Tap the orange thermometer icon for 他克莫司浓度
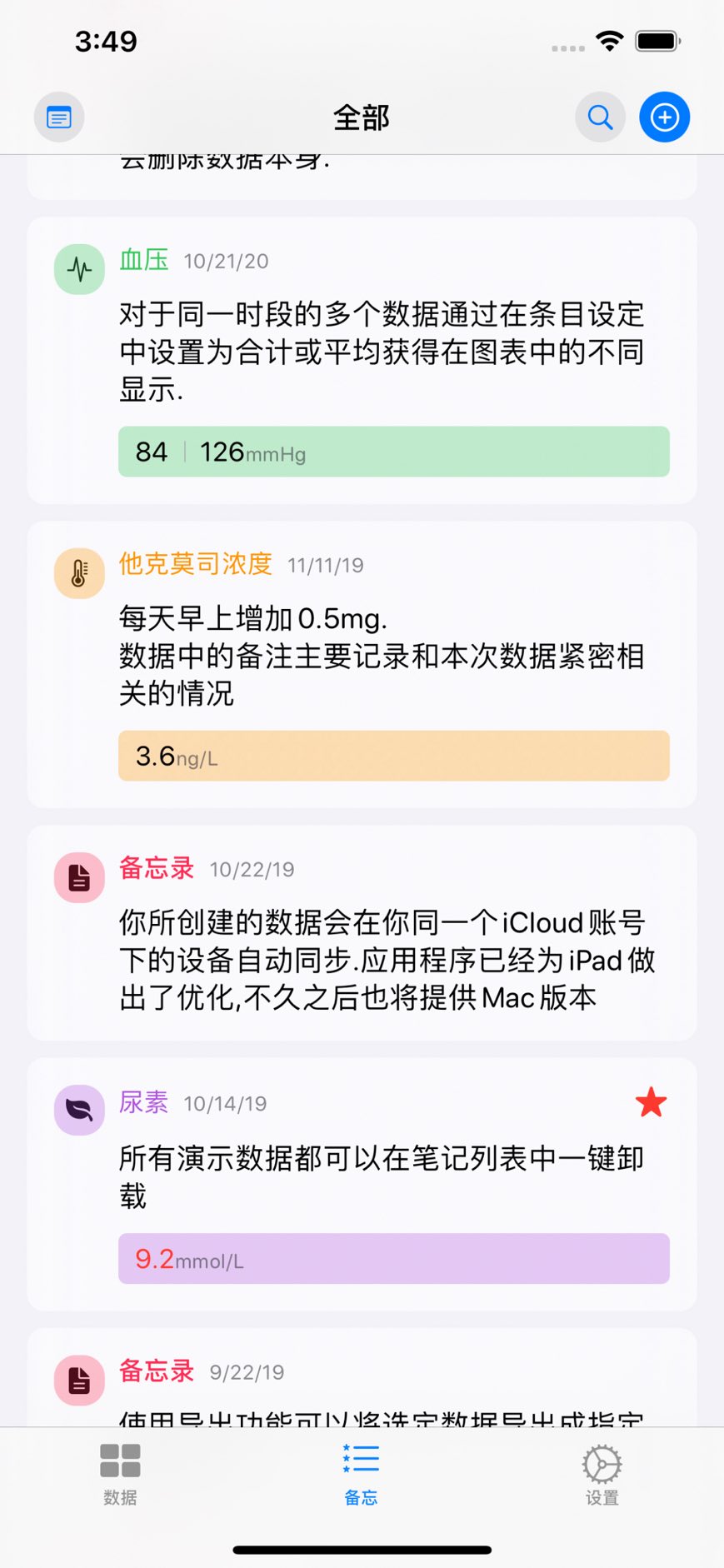724x1568 pixels. coord(79,573)
